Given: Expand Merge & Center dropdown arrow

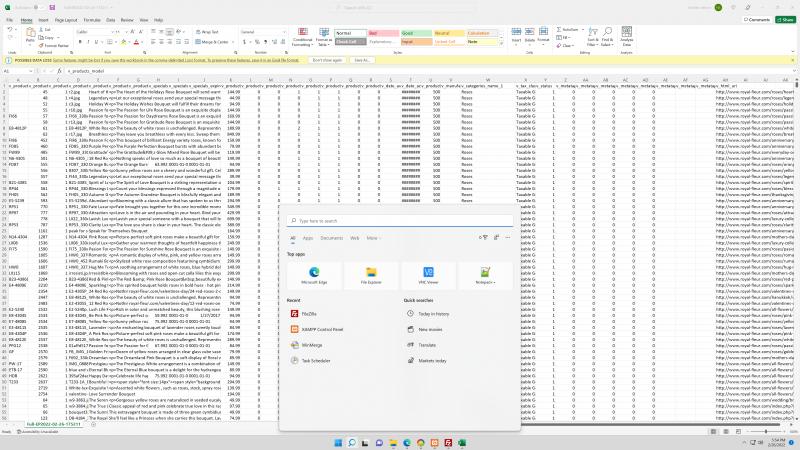Looking at the screenshot, I should 233,42.
